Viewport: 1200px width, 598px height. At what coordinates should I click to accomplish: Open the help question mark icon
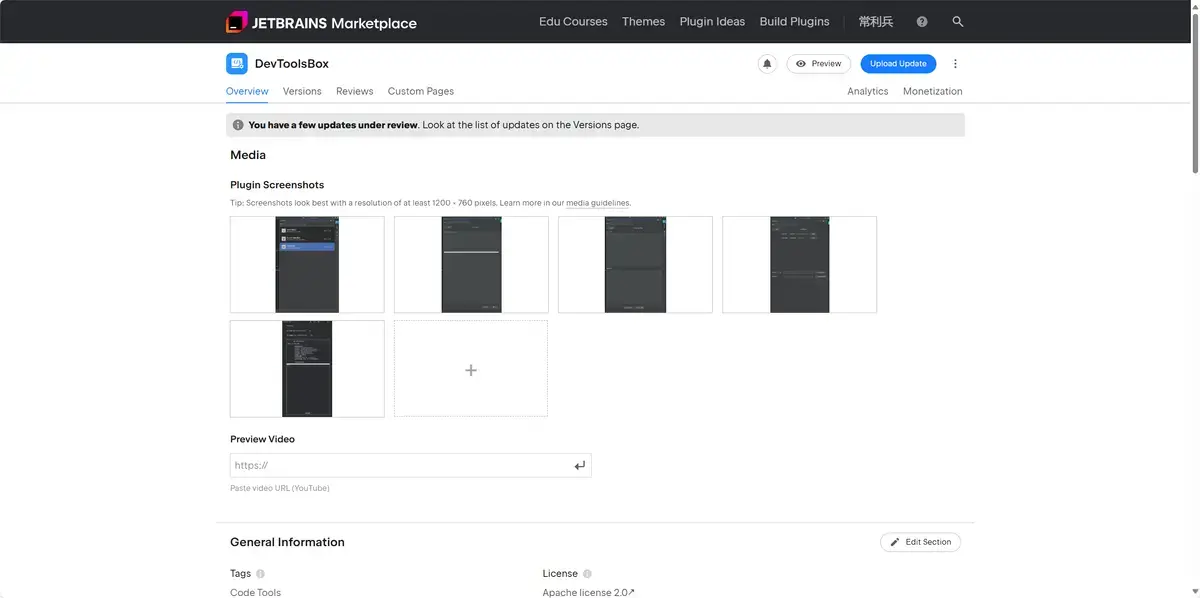[922, 22]
